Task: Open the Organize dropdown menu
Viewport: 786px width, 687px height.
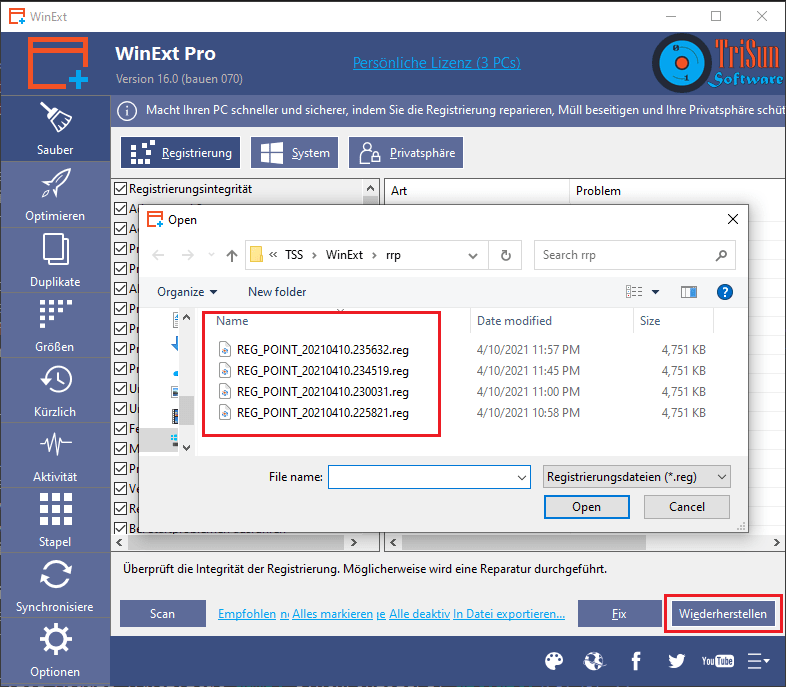Action: [x=187, y=292]
